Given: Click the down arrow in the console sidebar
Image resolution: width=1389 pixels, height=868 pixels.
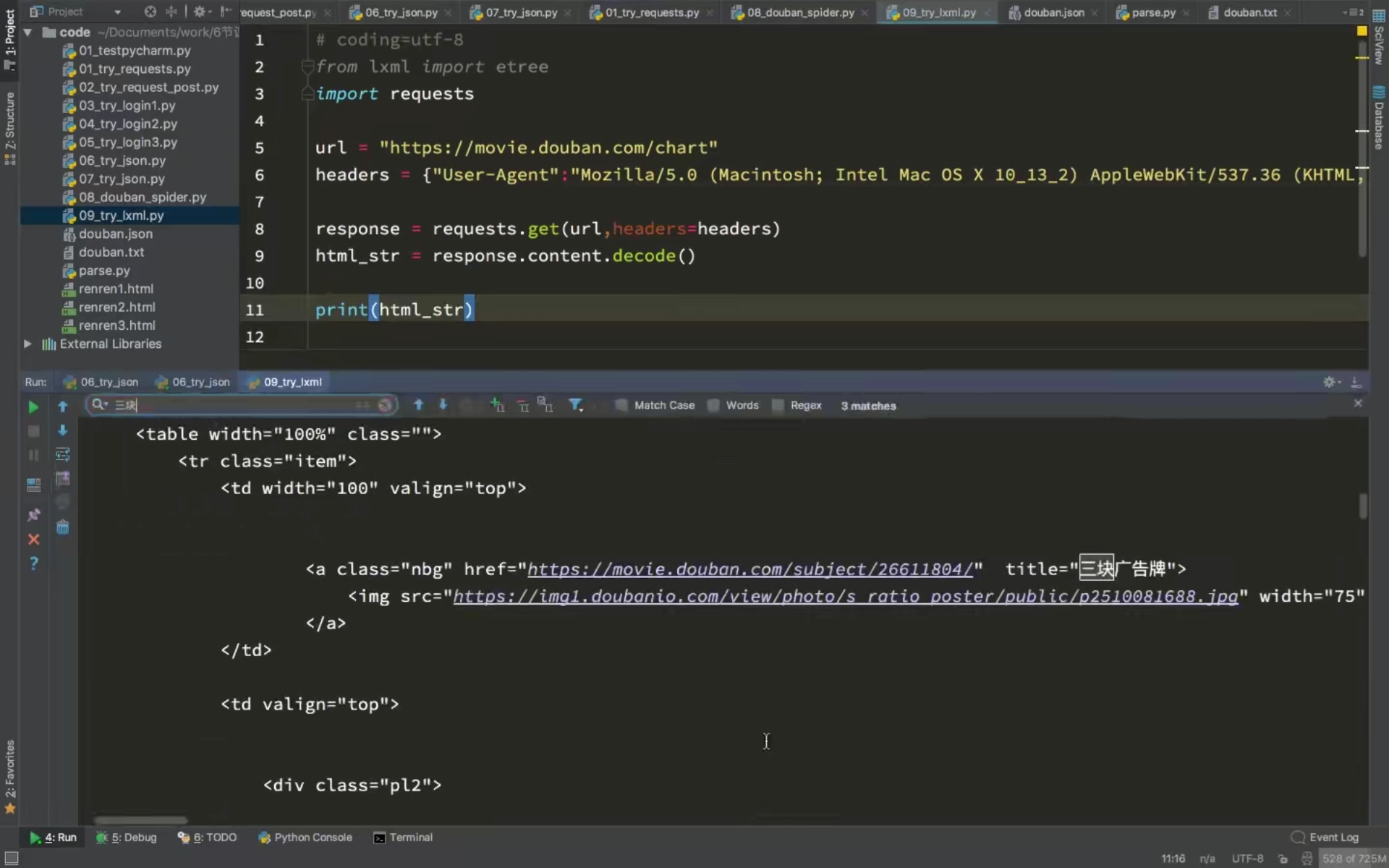Looking at the screenshot, I should [x=63, y=431].
